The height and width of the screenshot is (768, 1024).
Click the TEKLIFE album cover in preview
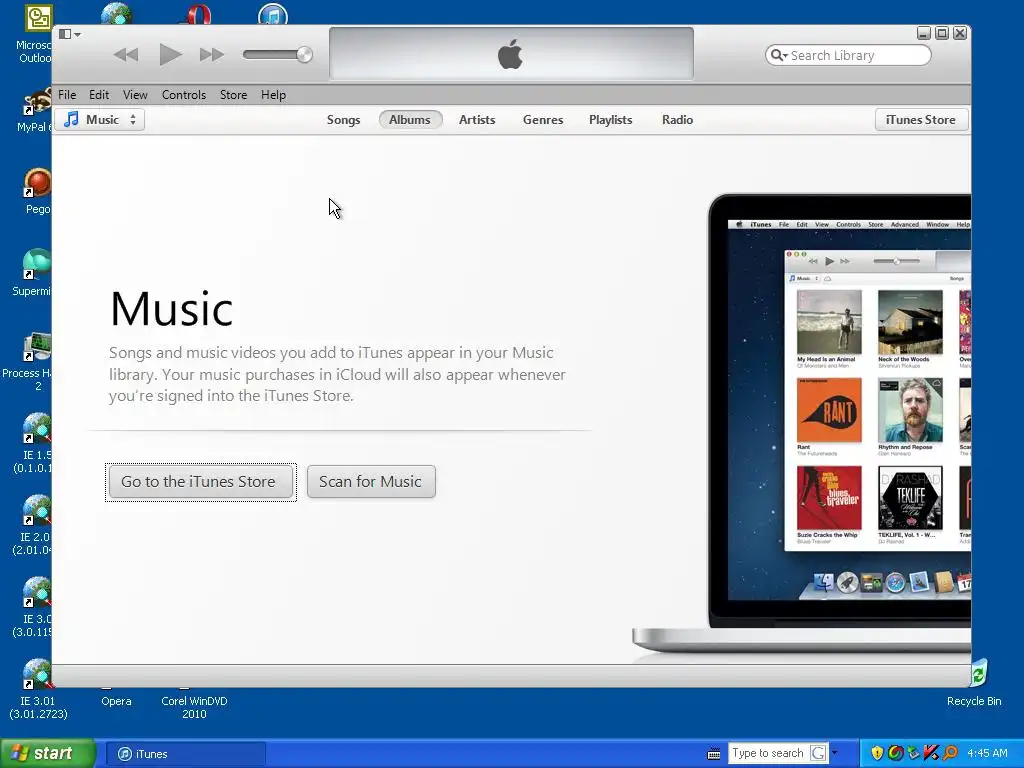(x=910, y=498)
